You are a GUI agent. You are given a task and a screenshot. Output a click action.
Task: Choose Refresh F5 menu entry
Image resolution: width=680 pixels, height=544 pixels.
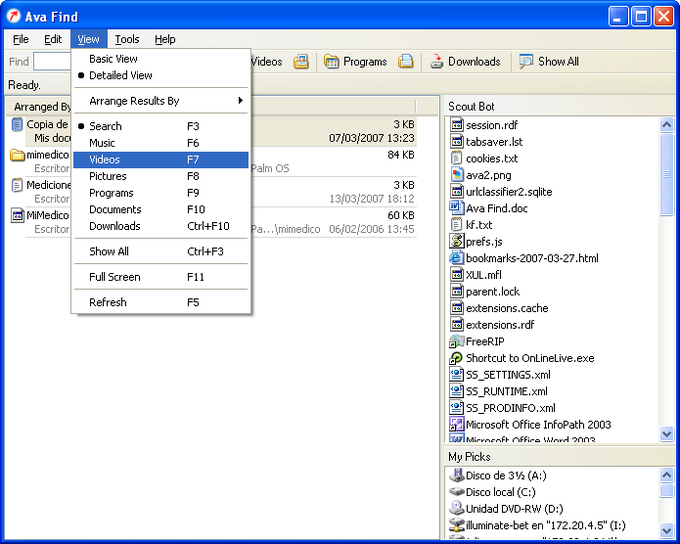coord(161,302)
